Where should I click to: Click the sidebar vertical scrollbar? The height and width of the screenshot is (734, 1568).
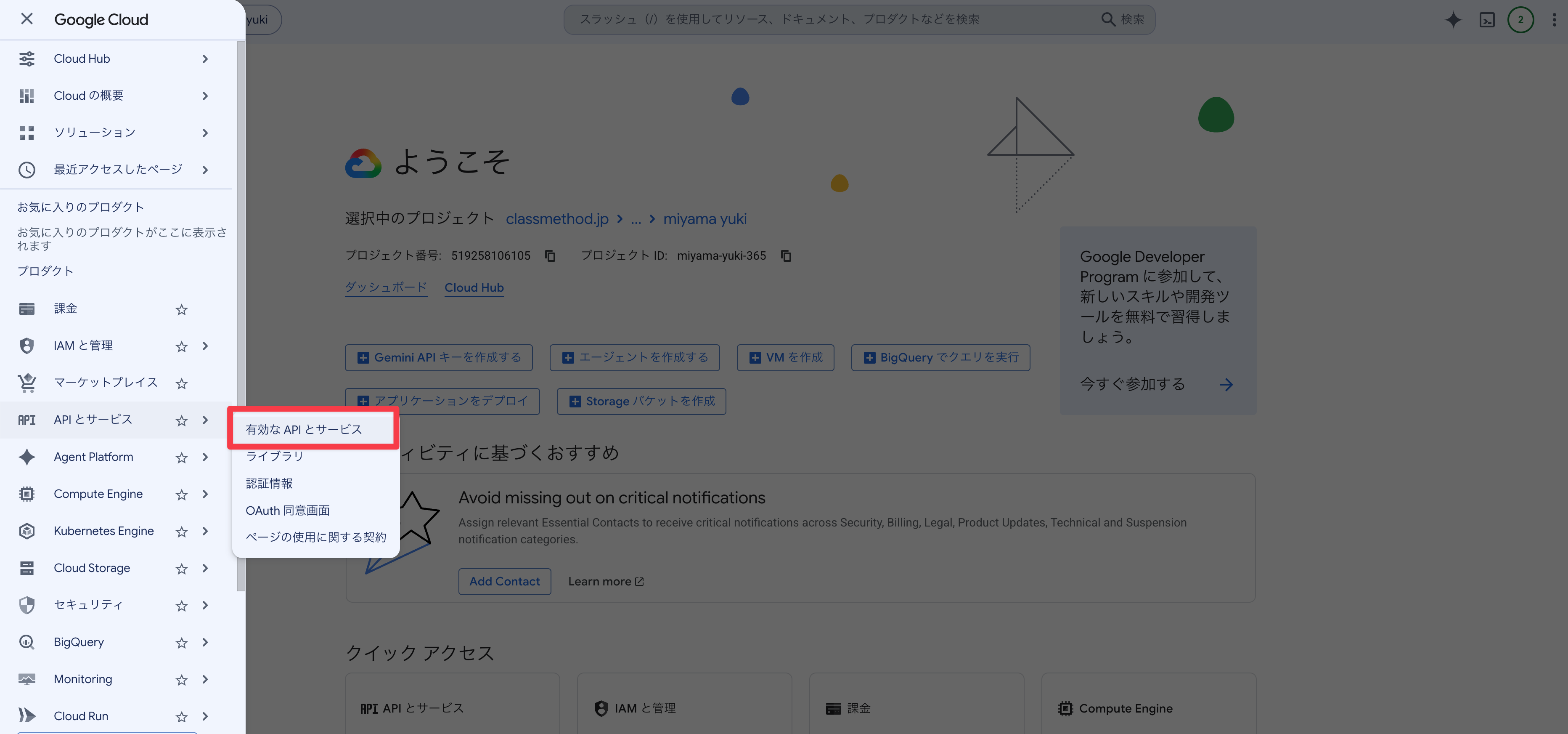[x=241, y=317]
